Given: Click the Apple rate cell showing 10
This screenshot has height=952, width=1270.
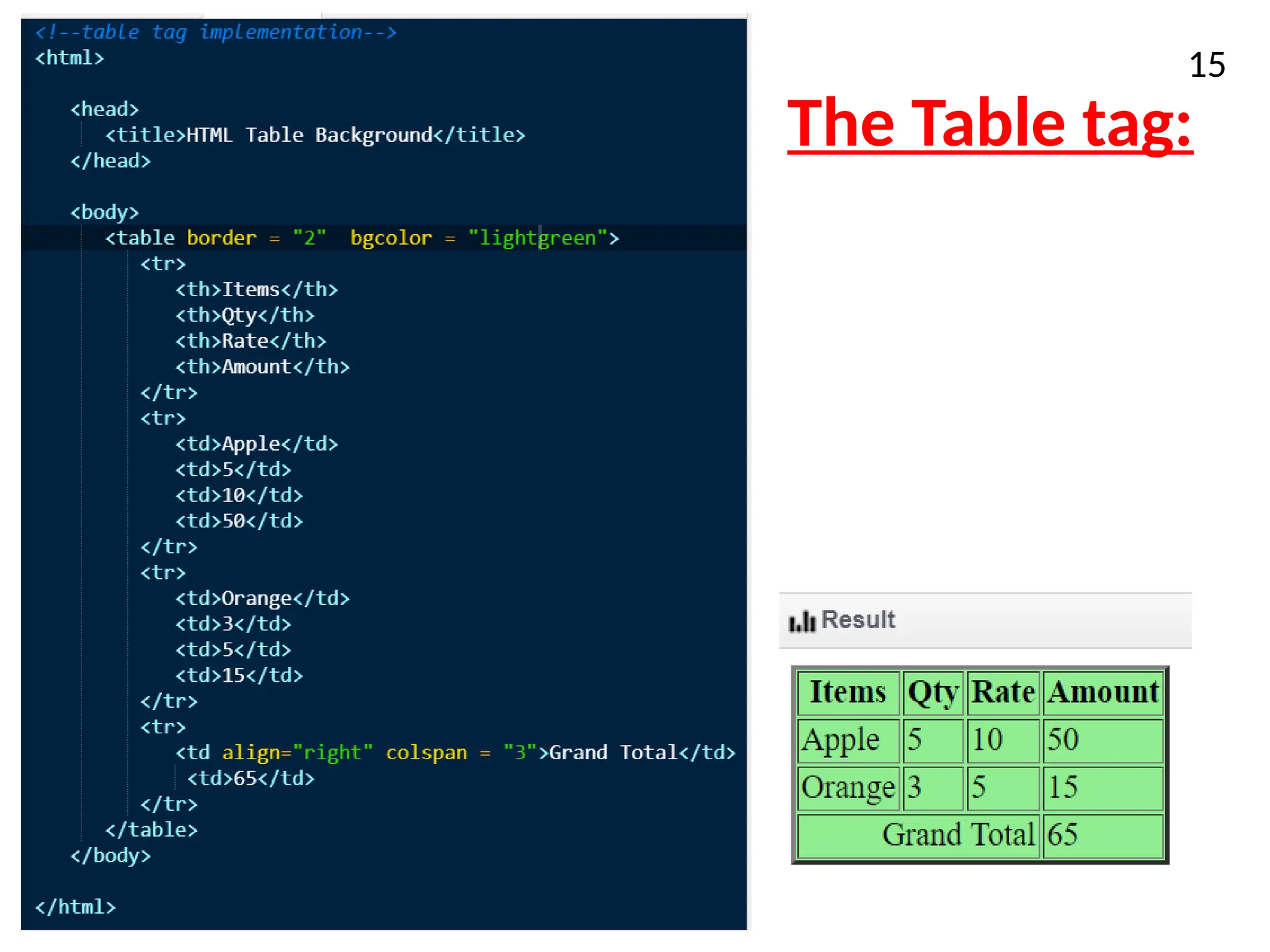Looking at the screenshot, I should pyautogui.click(x=1003, y=741).
